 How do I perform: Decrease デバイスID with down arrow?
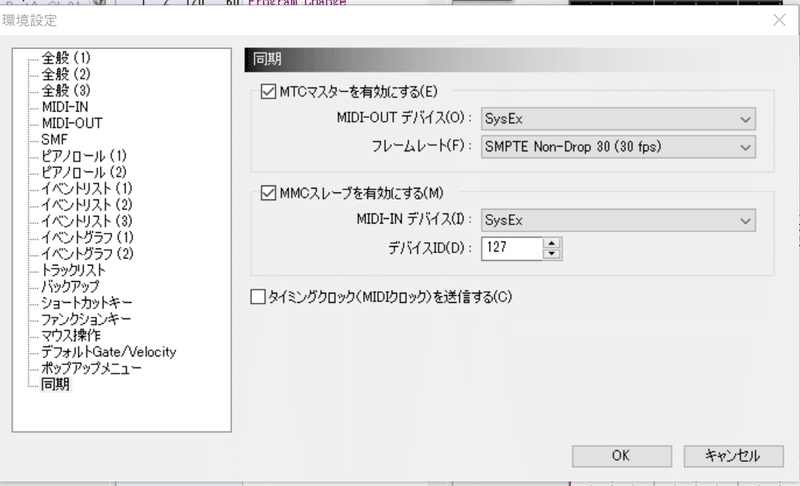pyautogui.click(x=552, y=254)
